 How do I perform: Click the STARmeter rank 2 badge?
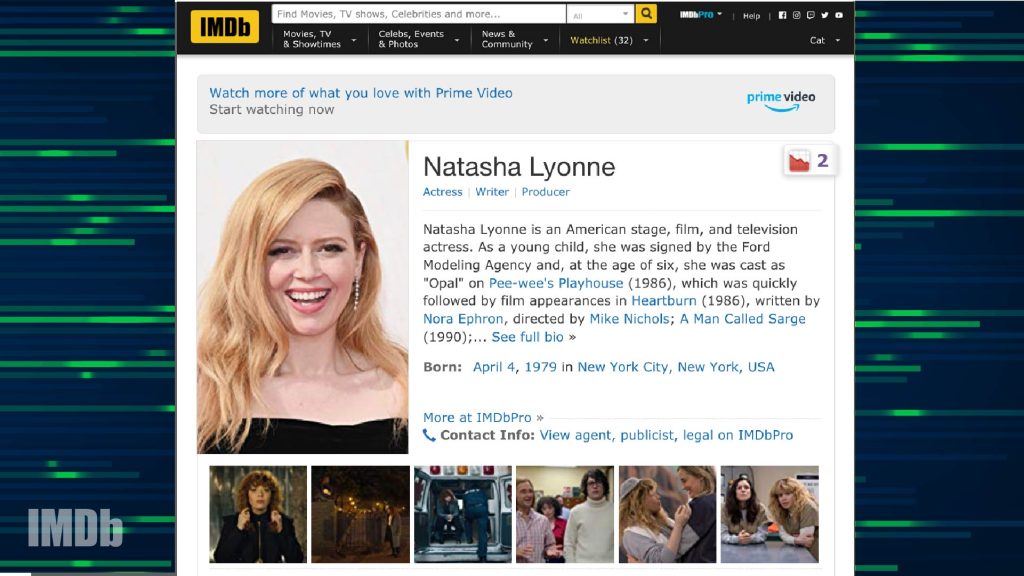coord(809,161)
